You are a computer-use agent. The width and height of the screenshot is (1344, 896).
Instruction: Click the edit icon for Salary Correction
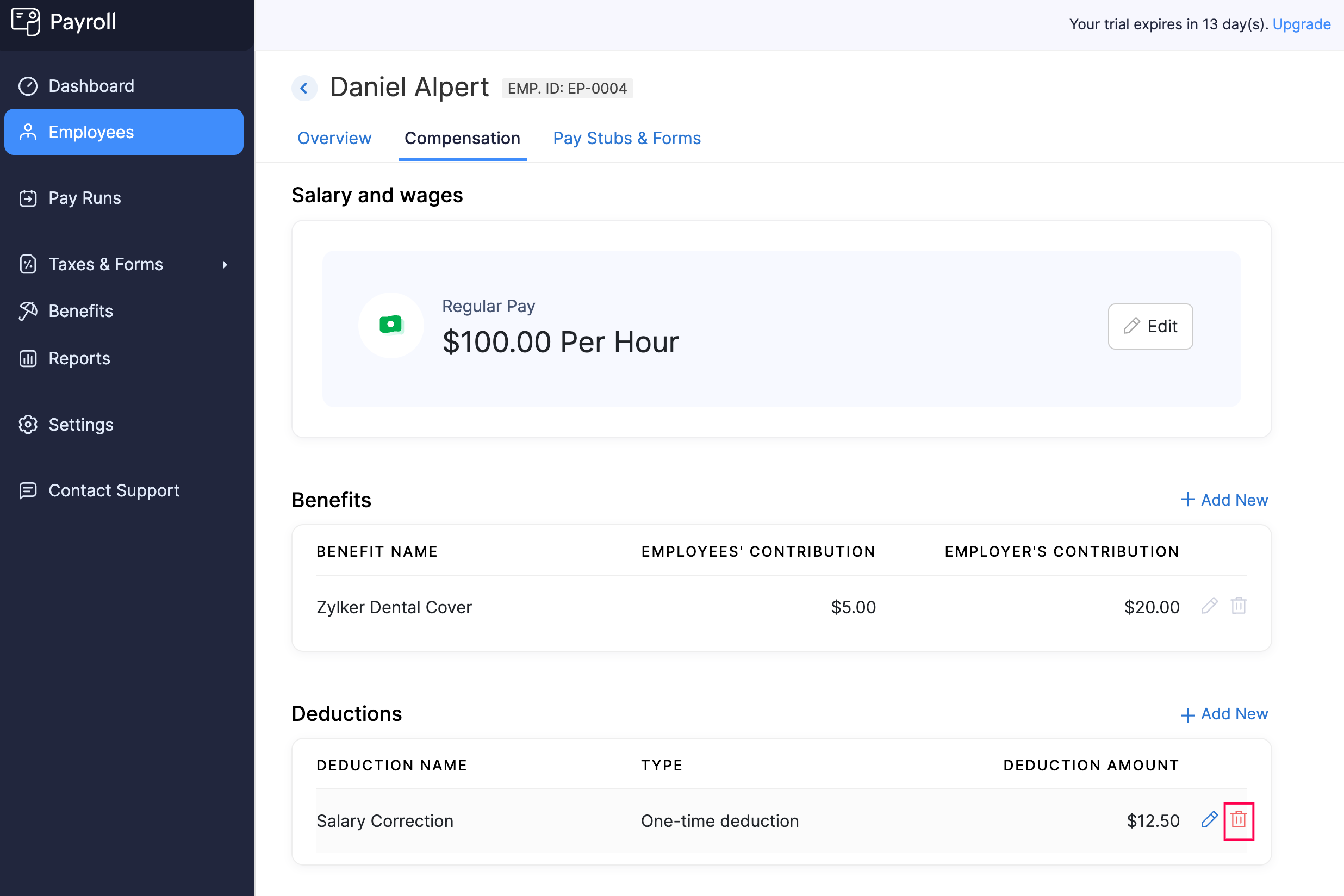pos(1208,820)
